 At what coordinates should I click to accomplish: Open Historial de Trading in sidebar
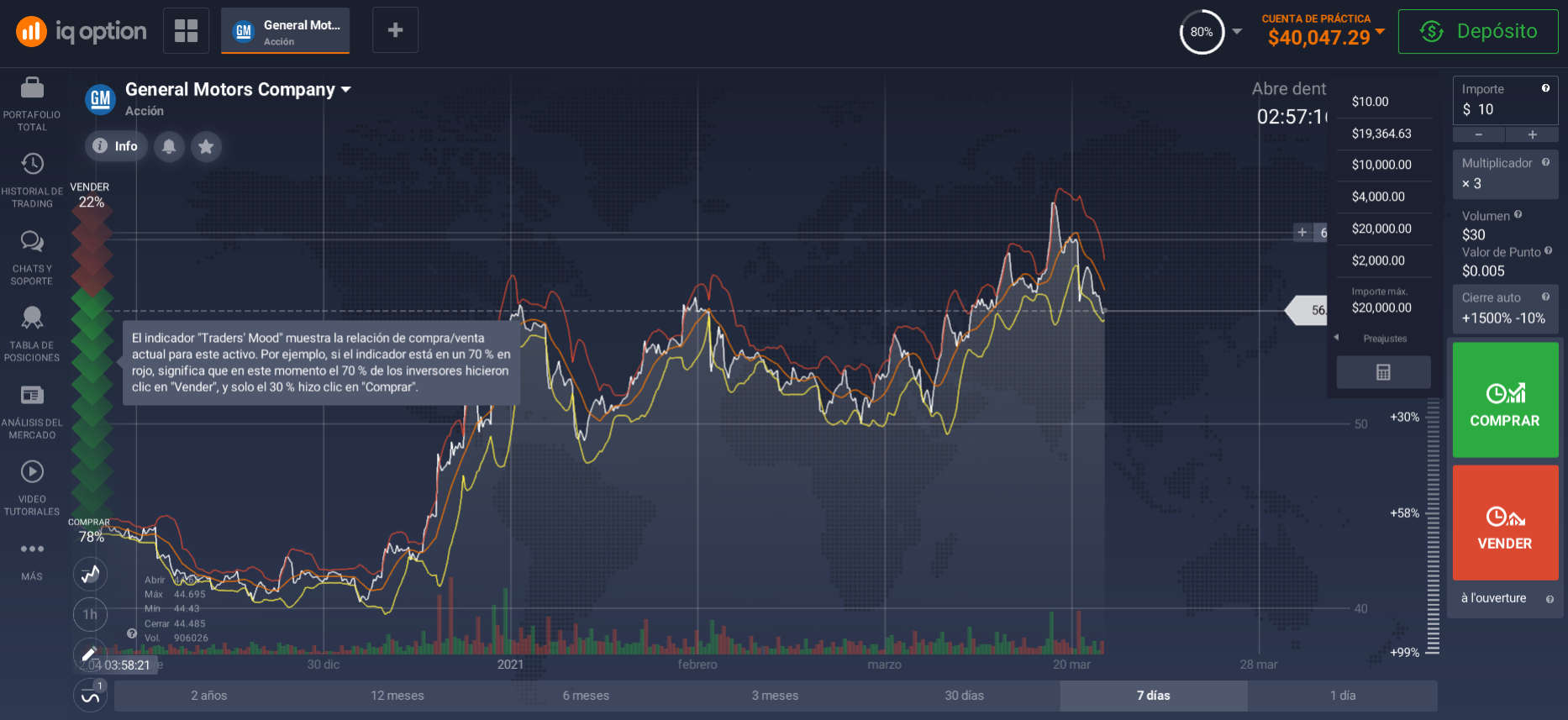(32, 181)
